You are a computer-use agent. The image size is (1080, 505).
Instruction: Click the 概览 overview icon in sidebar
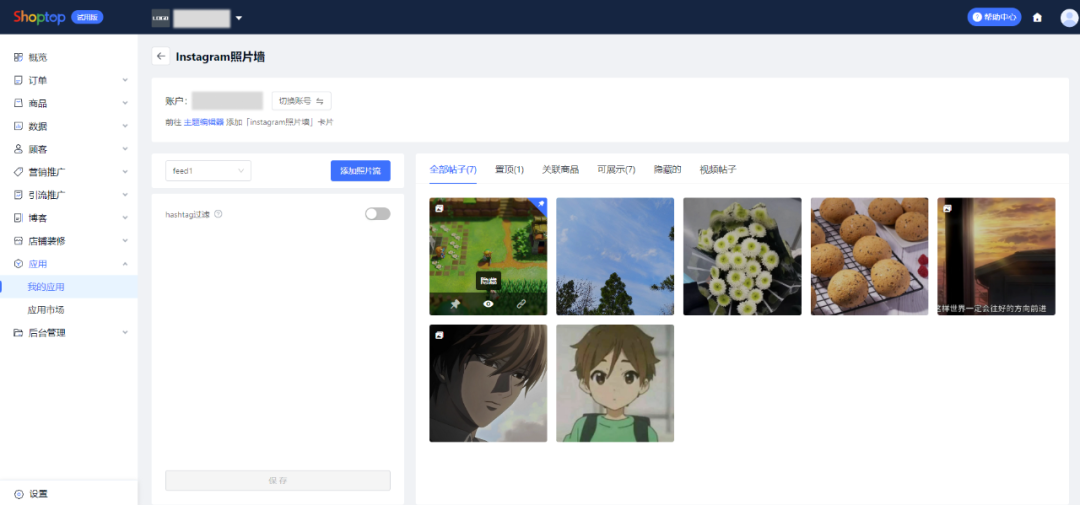[x=19, y=57]
